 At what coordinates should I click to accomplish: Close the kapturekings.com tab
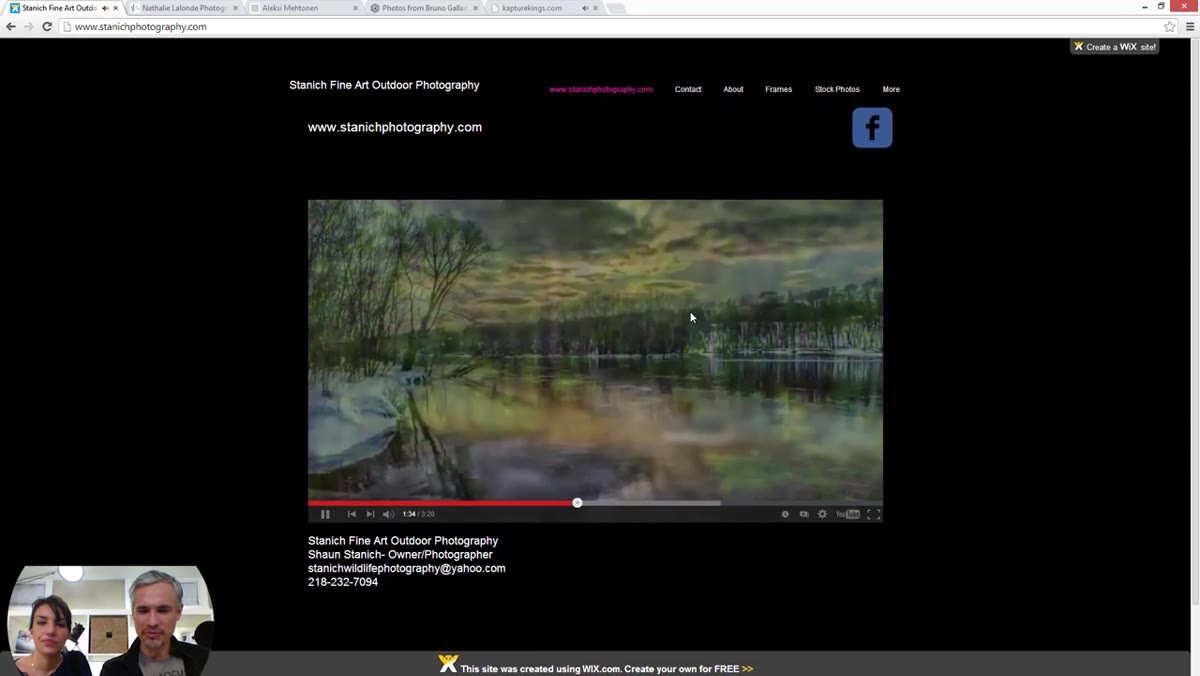tap(596, 8)
